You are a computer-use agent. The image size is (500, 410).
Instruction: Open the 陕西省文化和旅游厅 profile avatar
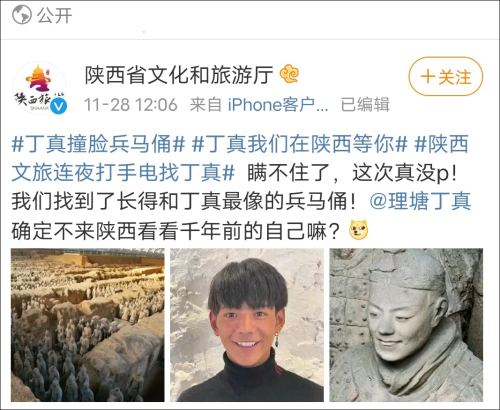(39, 88)
